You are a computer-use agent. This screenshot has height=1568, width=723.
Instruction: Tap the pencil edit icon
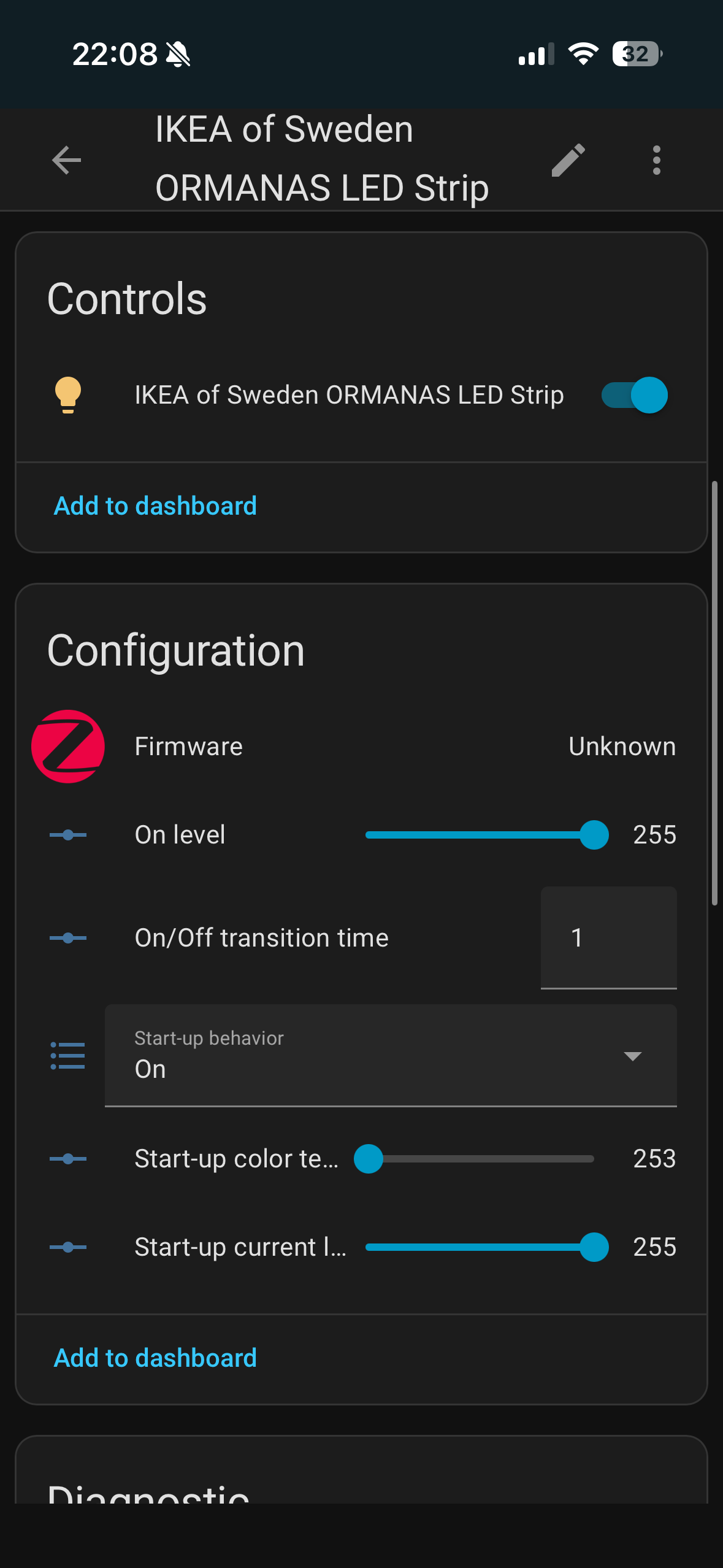pos(568,161)
